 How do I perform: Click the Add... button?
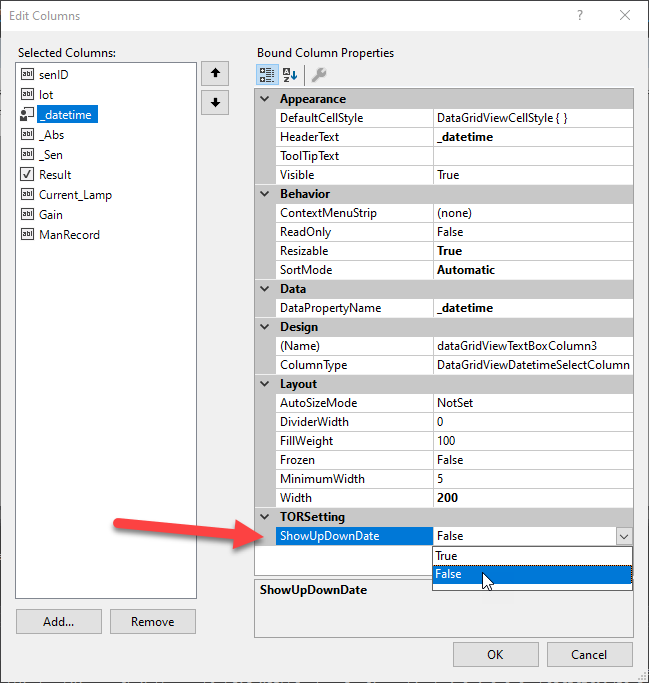[59, 622]
